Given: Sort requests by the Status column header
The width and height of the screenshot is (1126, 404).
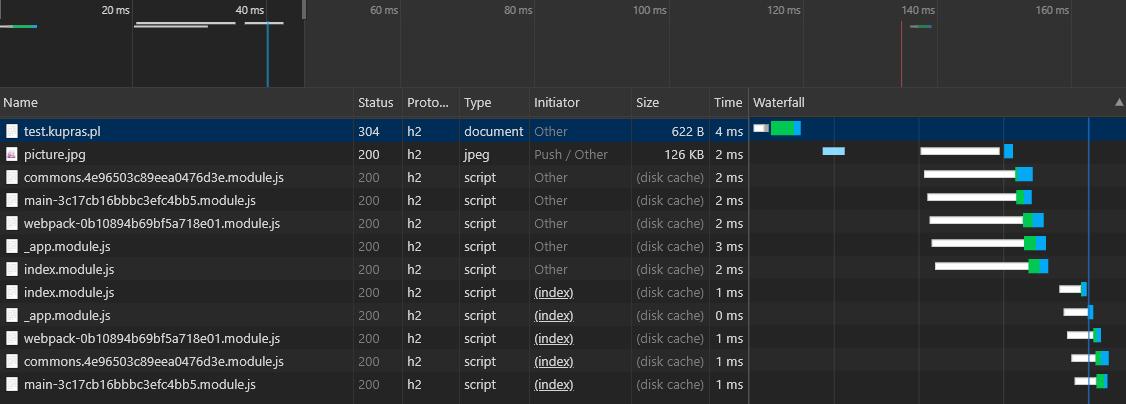Looking at the screenshot, I should (x=378, y=103).
